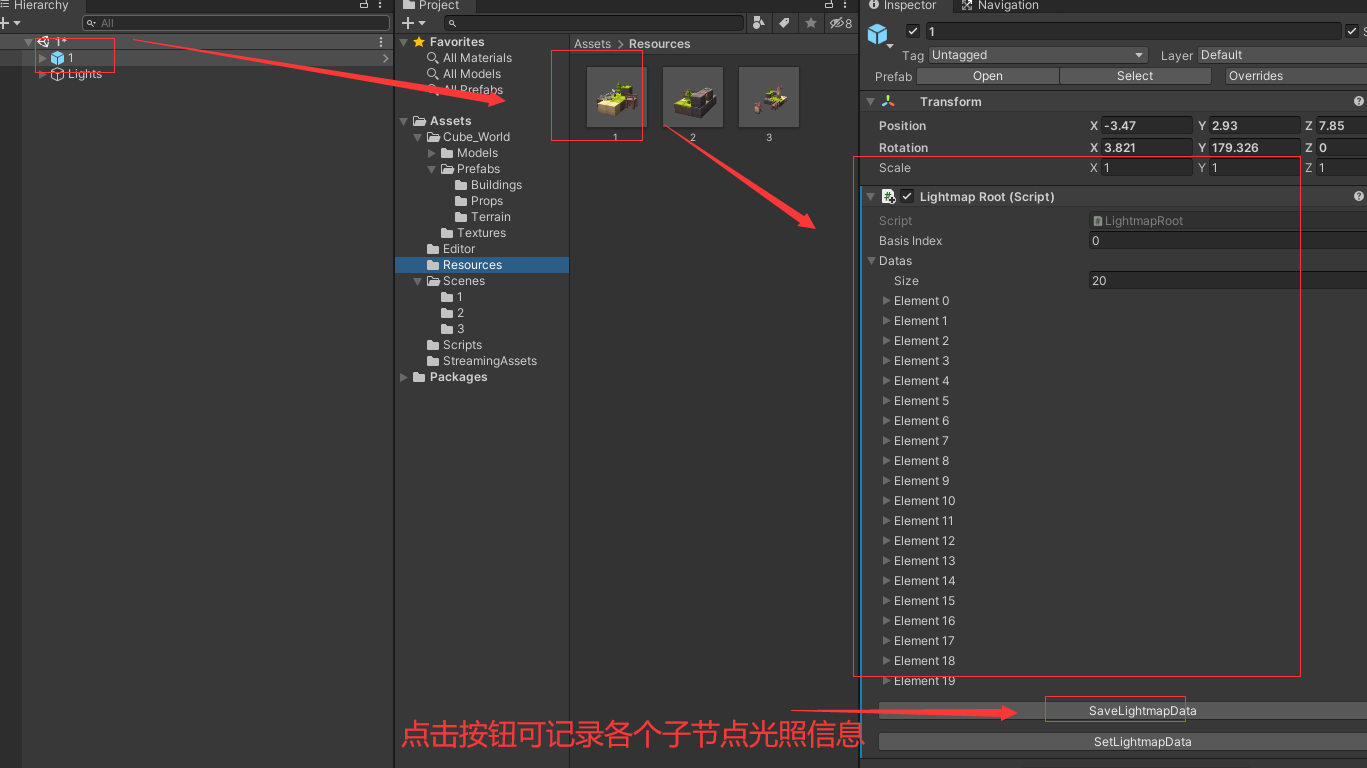Toggle scene visibility for object 1 in Hierarchy
This screenshot has width=1367, height=768.
tap(8, 58)
